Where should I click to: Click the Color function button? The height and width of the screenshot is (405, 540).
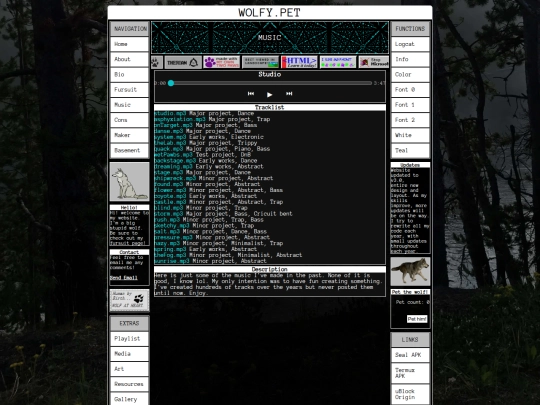tap(410, 74)
